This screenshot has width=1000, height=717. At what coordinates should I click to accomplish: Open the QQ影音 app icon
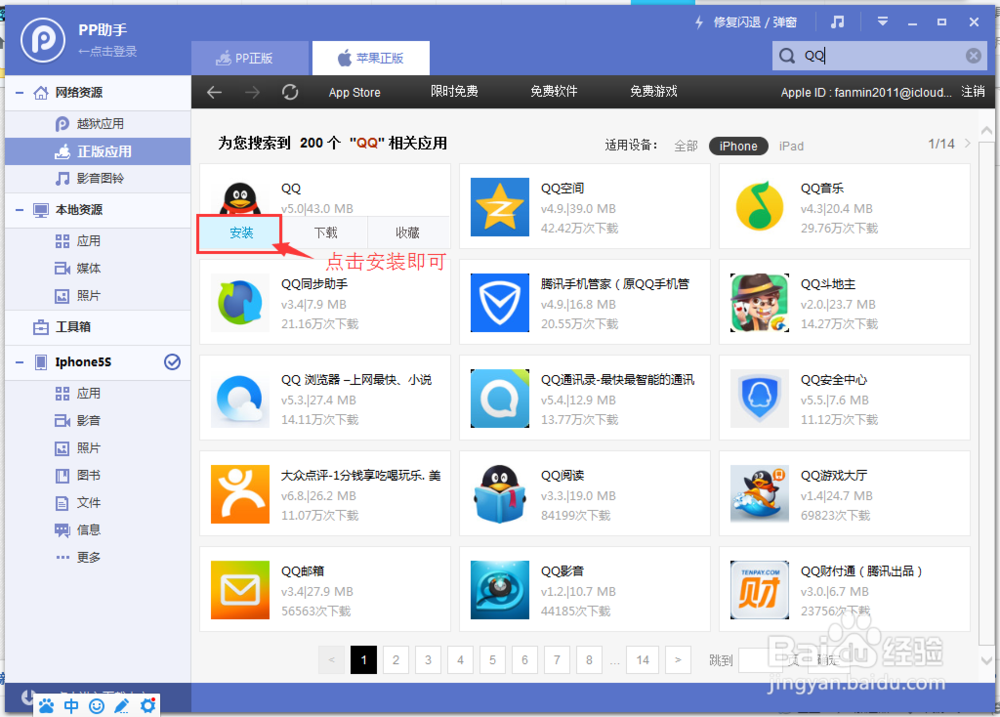point(500,590)
